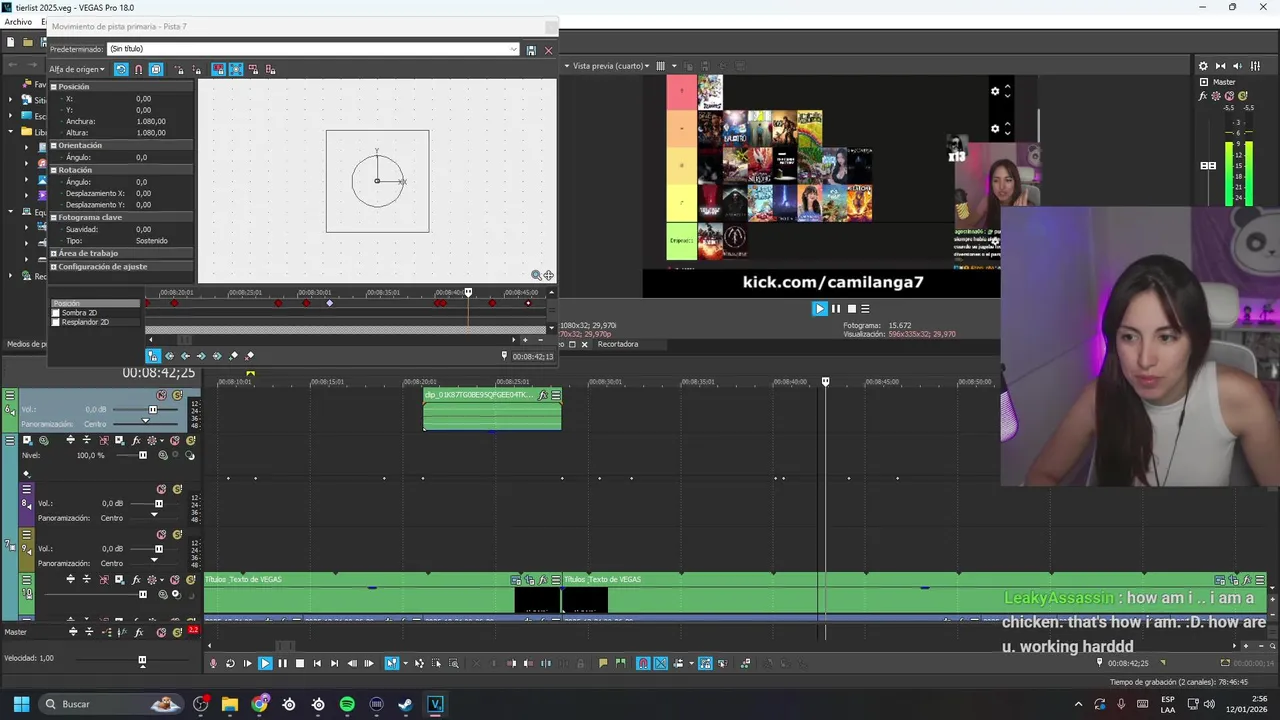Screen dimensions: 1280x720
Task: Open the mixing console icon
Action: pyautogui.click(x=1255, y=66)
